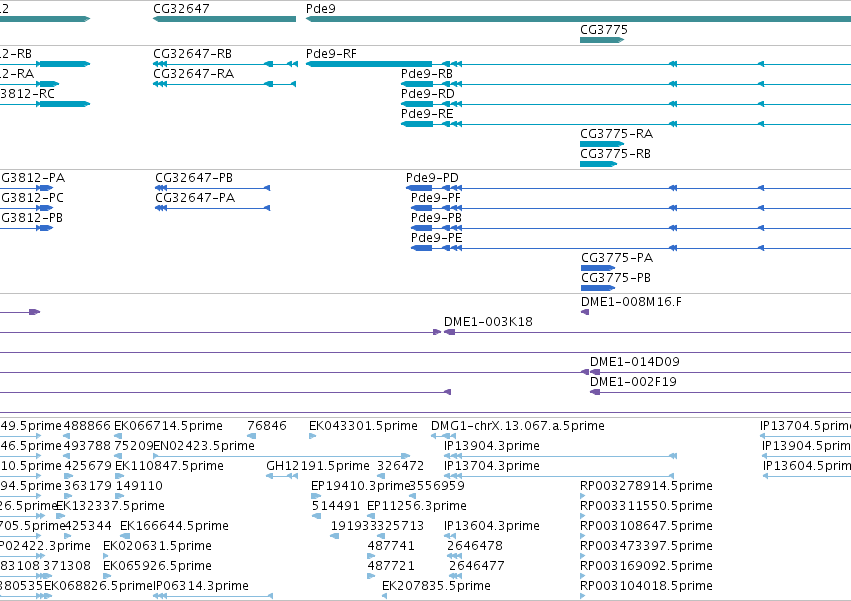Image resolution: width=851 pixels, height=601 pixels.
Task: Open EST EK066714.5prime
Action: pyautogui.click(x=168, y=426)
